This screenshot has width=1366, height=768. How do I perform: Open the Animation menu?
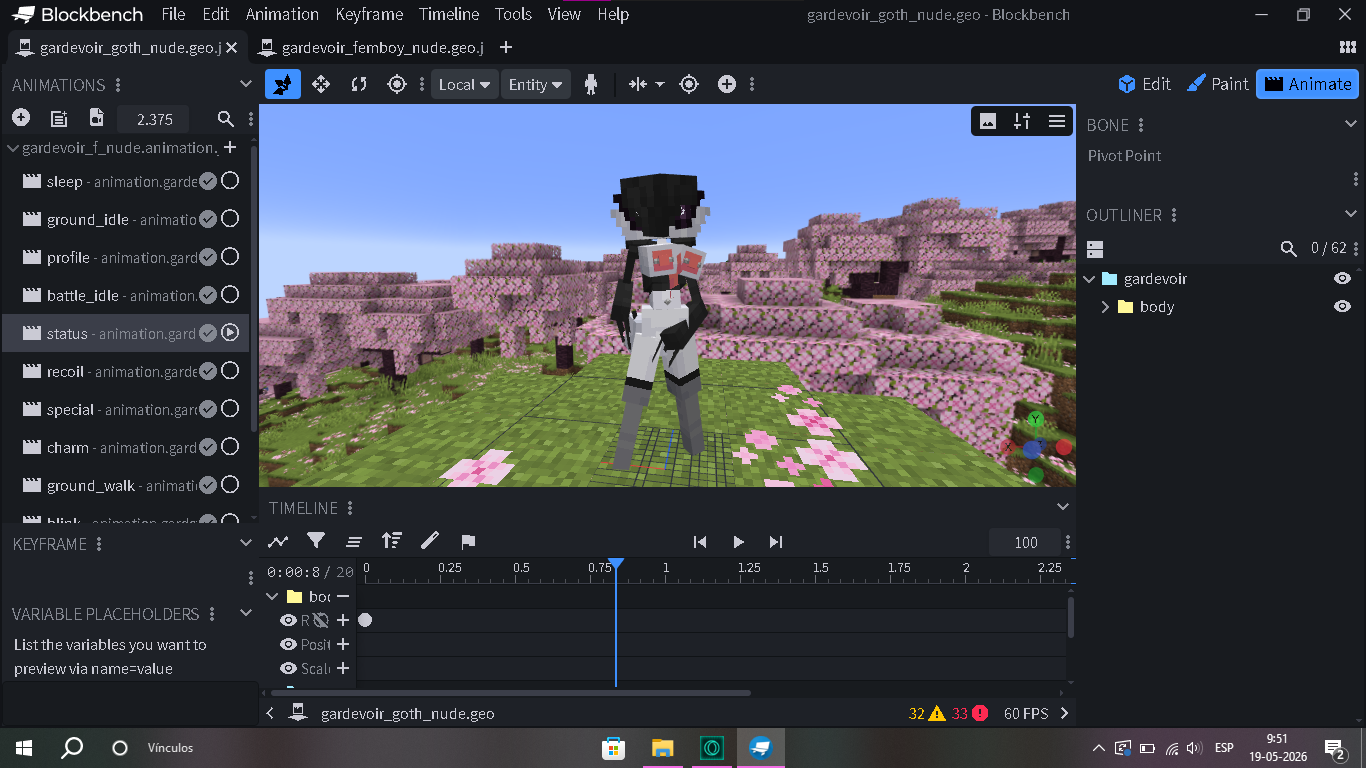pos(282,14)
